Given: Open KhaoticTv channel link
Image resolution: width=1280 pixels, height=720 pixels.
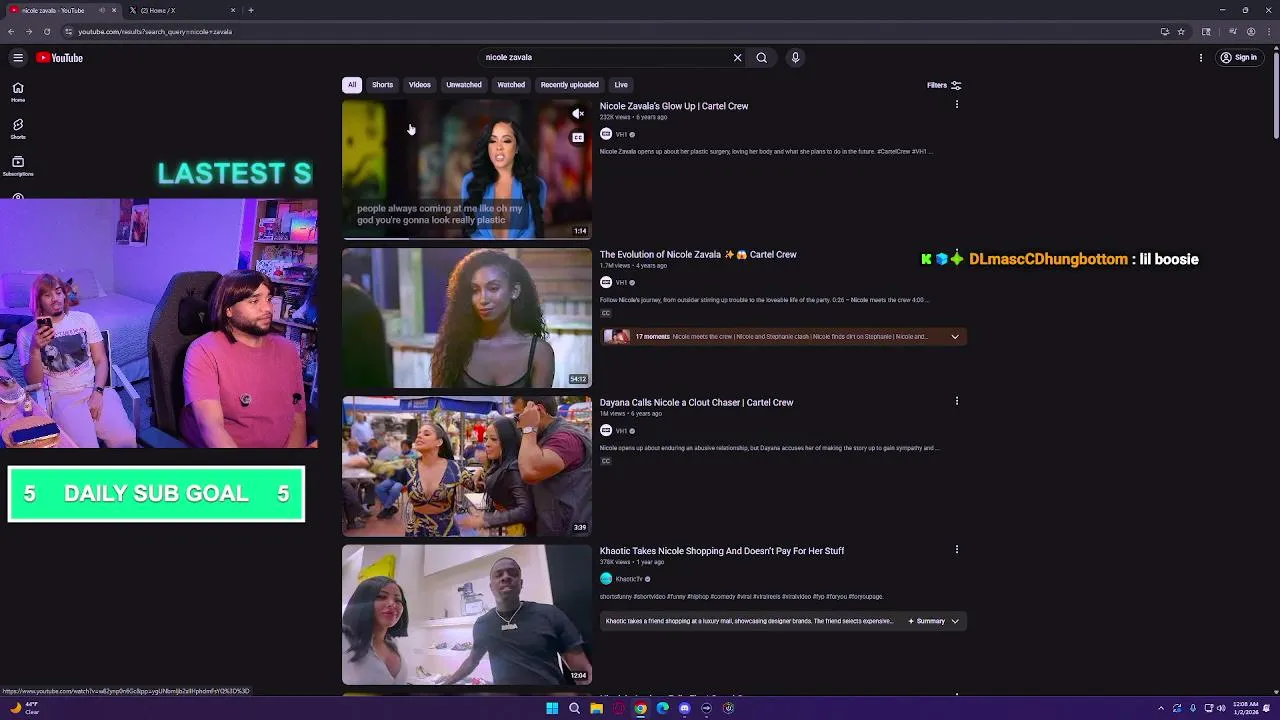Looking at the screenshot, I should coord(629,579).
